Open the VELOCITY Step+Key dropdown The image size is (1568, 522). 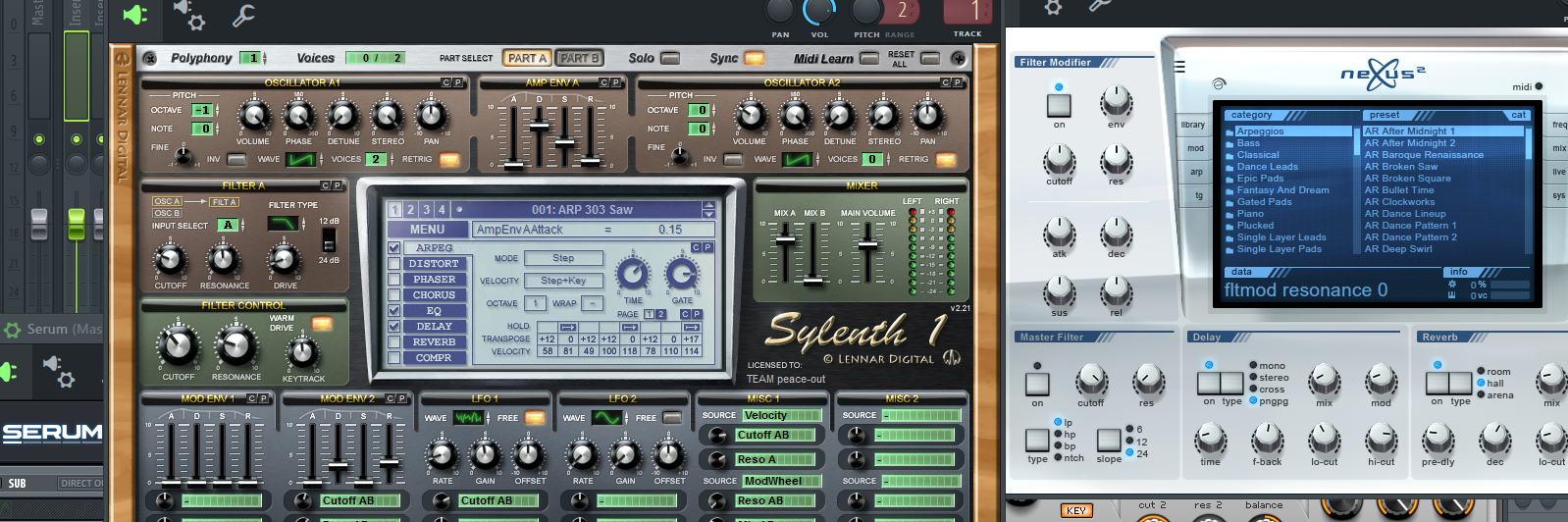(563, 281)
